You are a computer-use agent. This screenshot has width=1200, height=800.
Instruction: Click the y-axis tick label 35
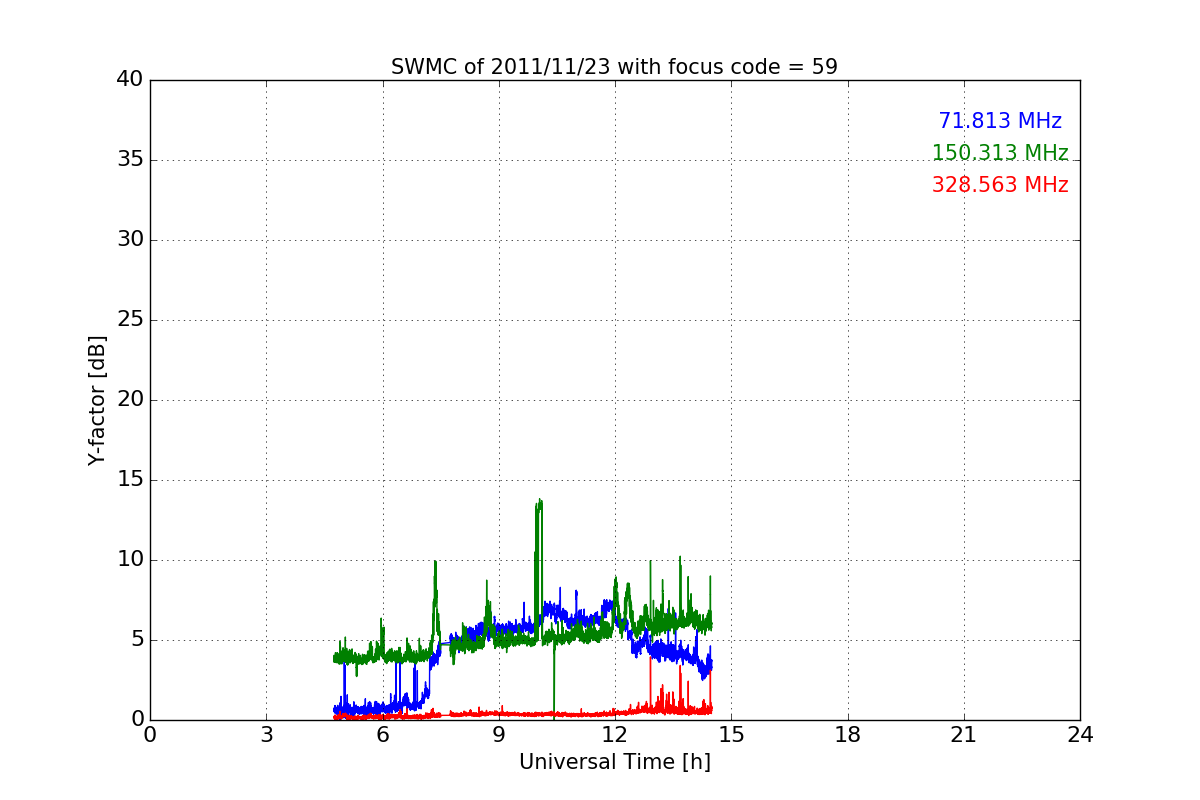(130, 160)
